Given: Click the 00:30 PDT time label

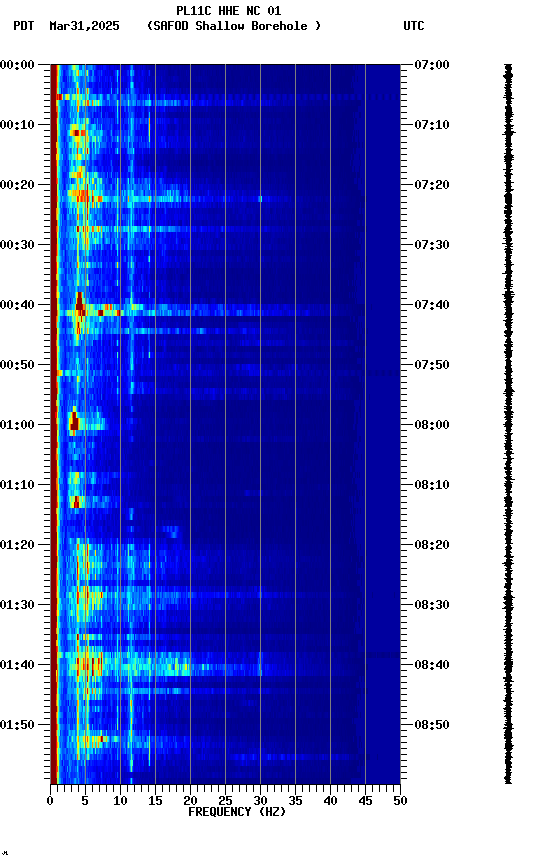Looking at the screenshot, I should click(x=17, y=245).
